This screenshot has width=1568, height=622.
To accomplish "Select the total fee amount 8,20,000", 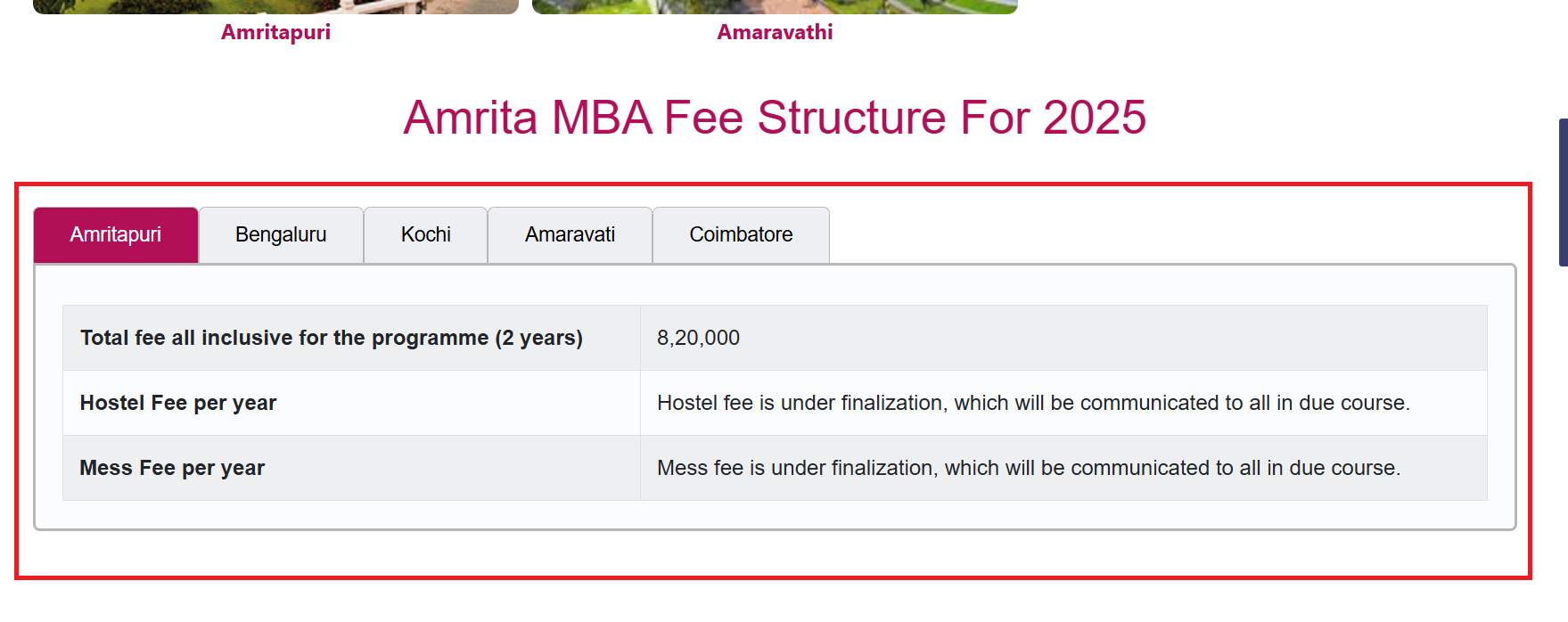I will [x=698, y=338].
